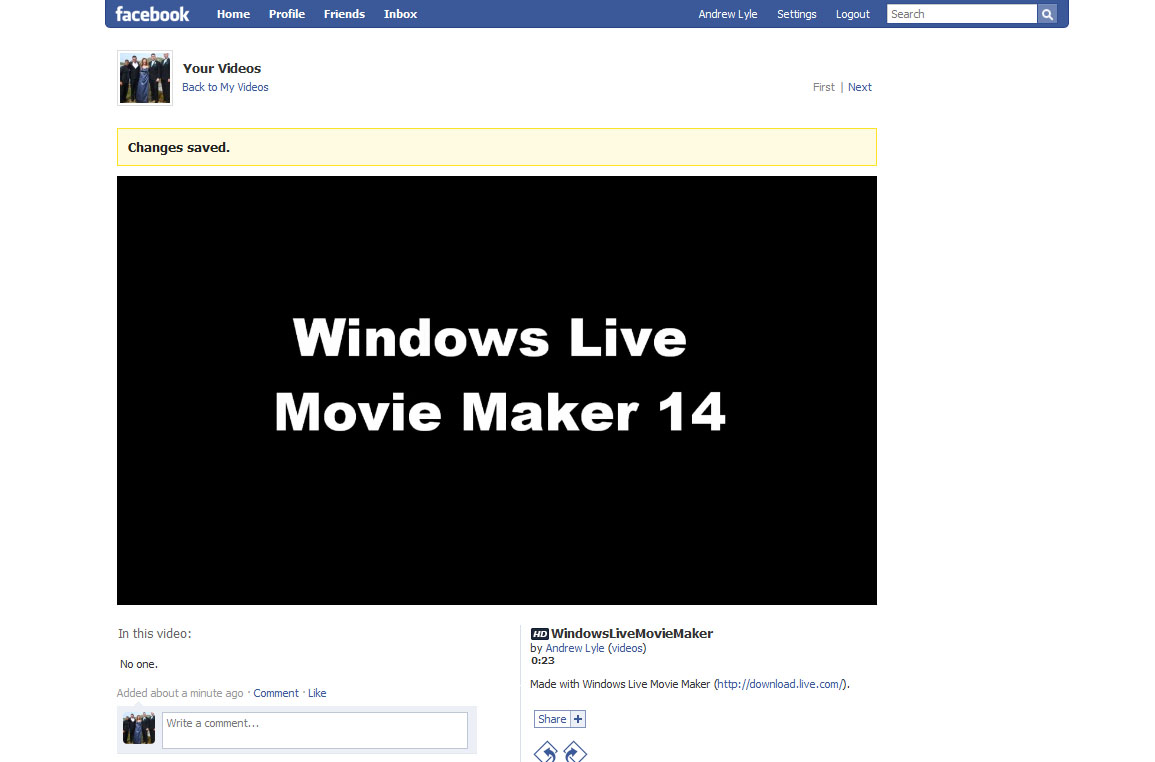
Task: Open the Inbox
Action: (x=400, y=14)
